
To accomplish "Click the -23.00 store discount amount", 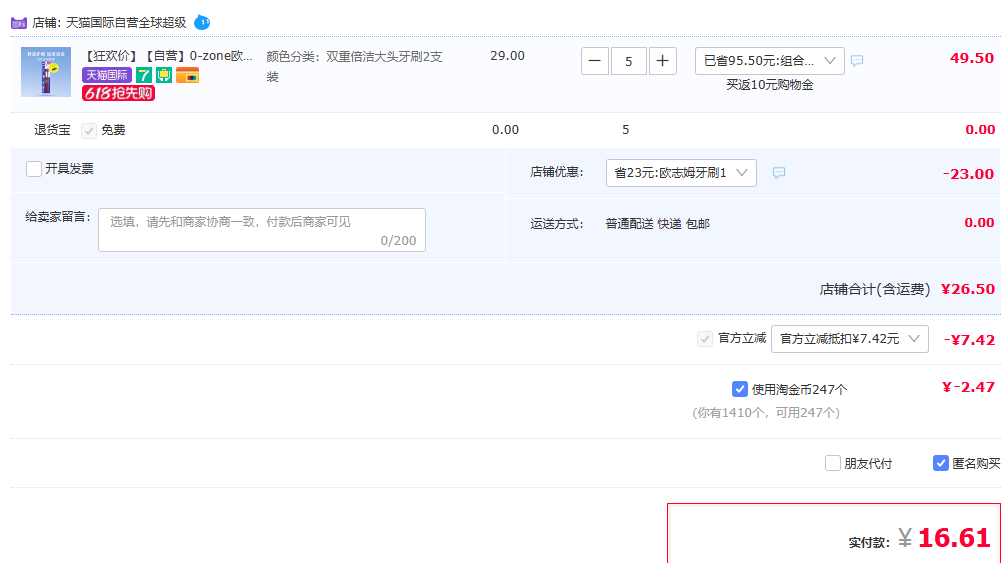I will [x=968, y=174].
